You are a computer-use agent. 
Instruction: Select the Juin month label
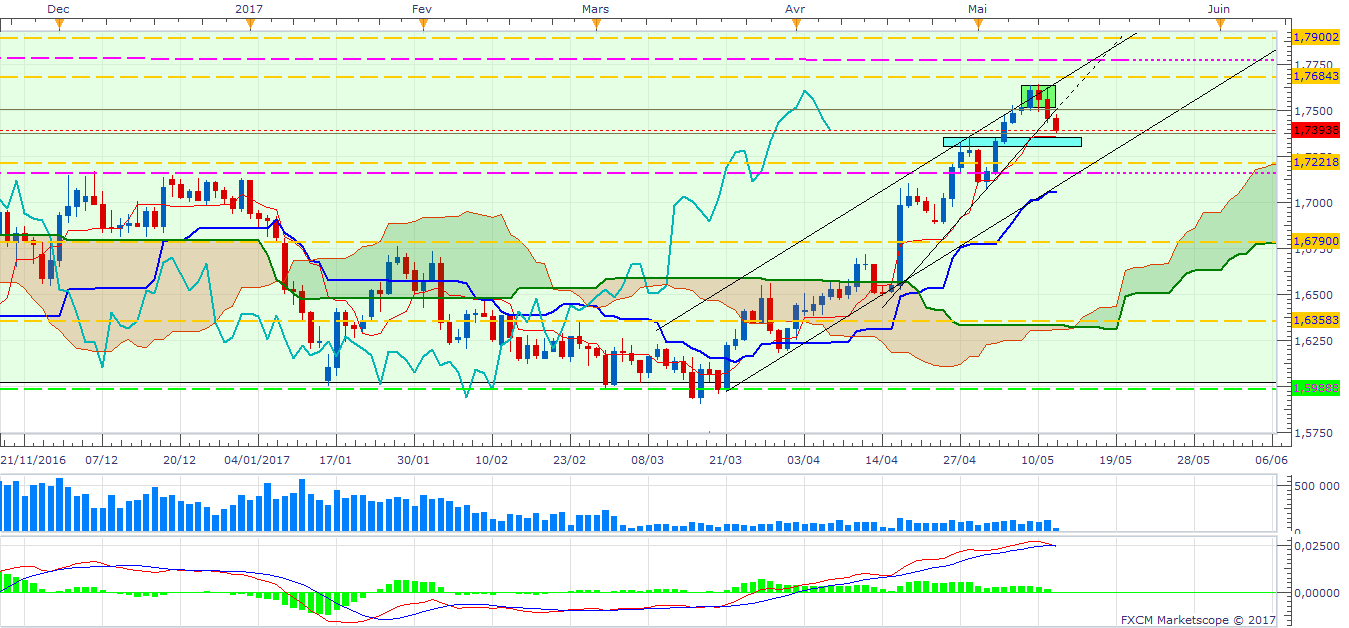[x=1218, y=8]
